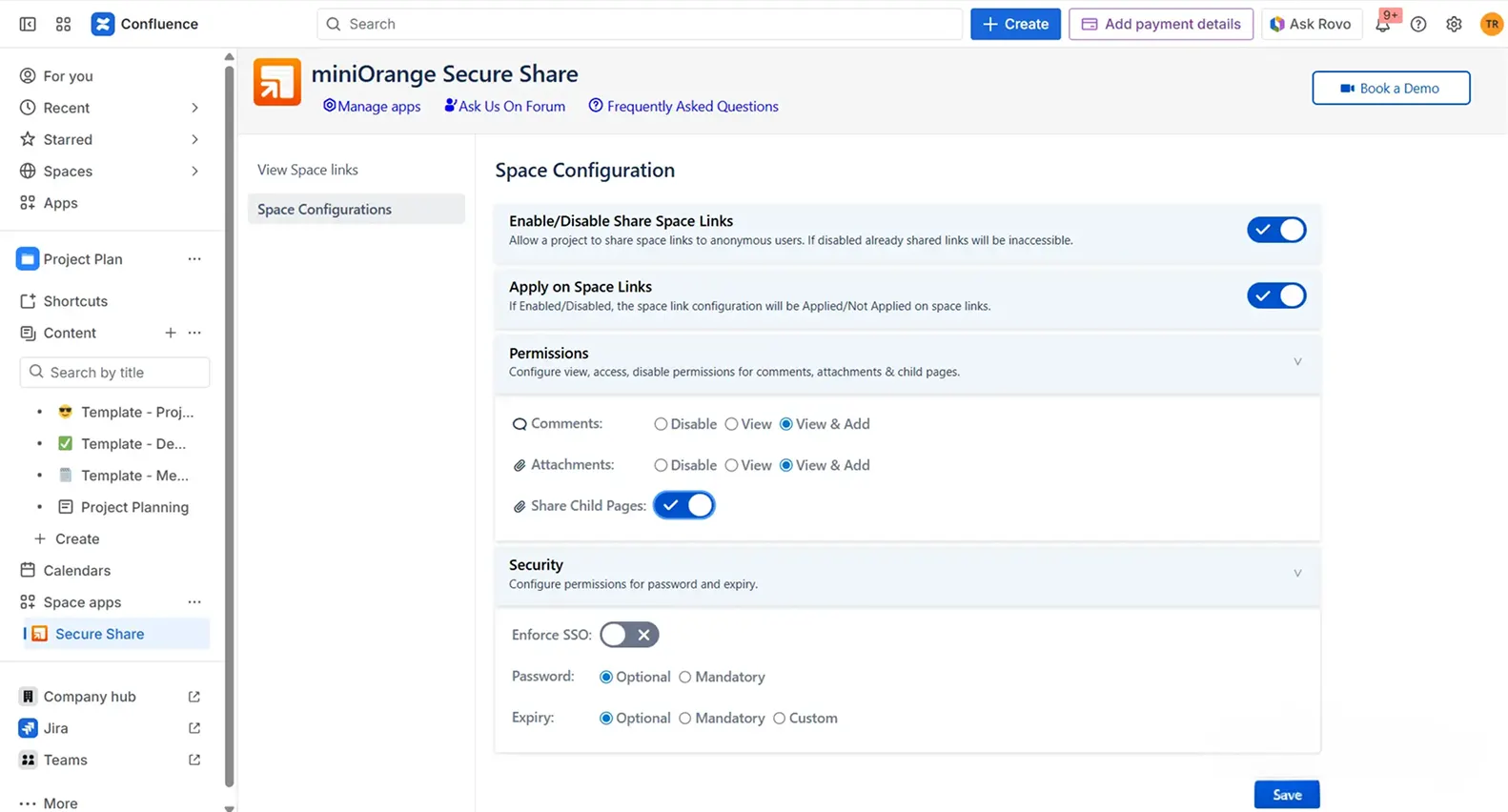The image size is (1508, 812).
Task: Select Disable for Comments
Action: click(661, 424)
